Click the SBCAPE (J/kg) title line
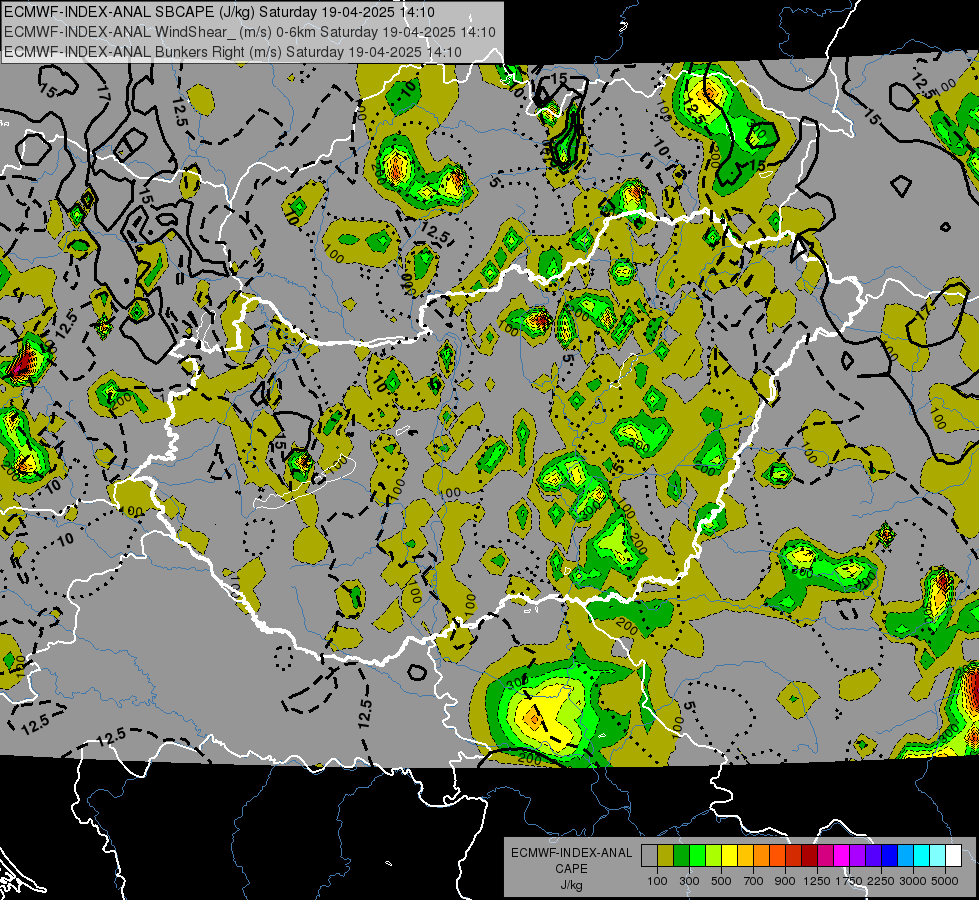Viewport: 979px width, 900px height. point(219,12)
